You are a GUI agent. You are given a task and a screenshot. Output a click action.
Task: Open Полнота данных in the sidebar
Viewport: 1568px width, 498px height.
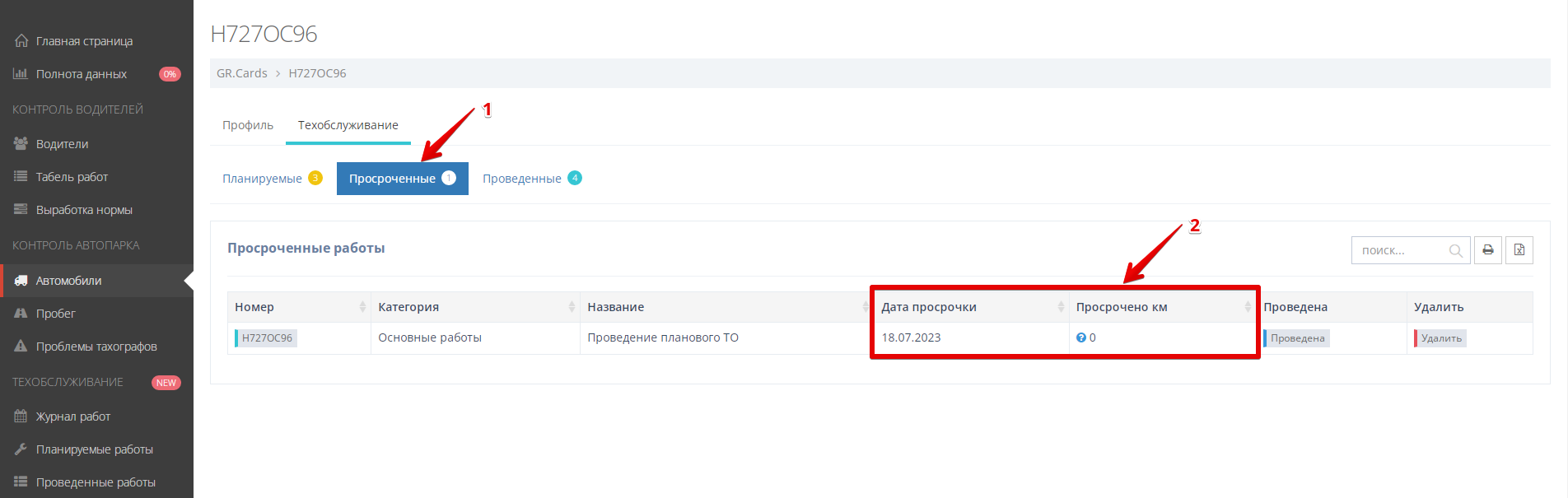(81, 74)
